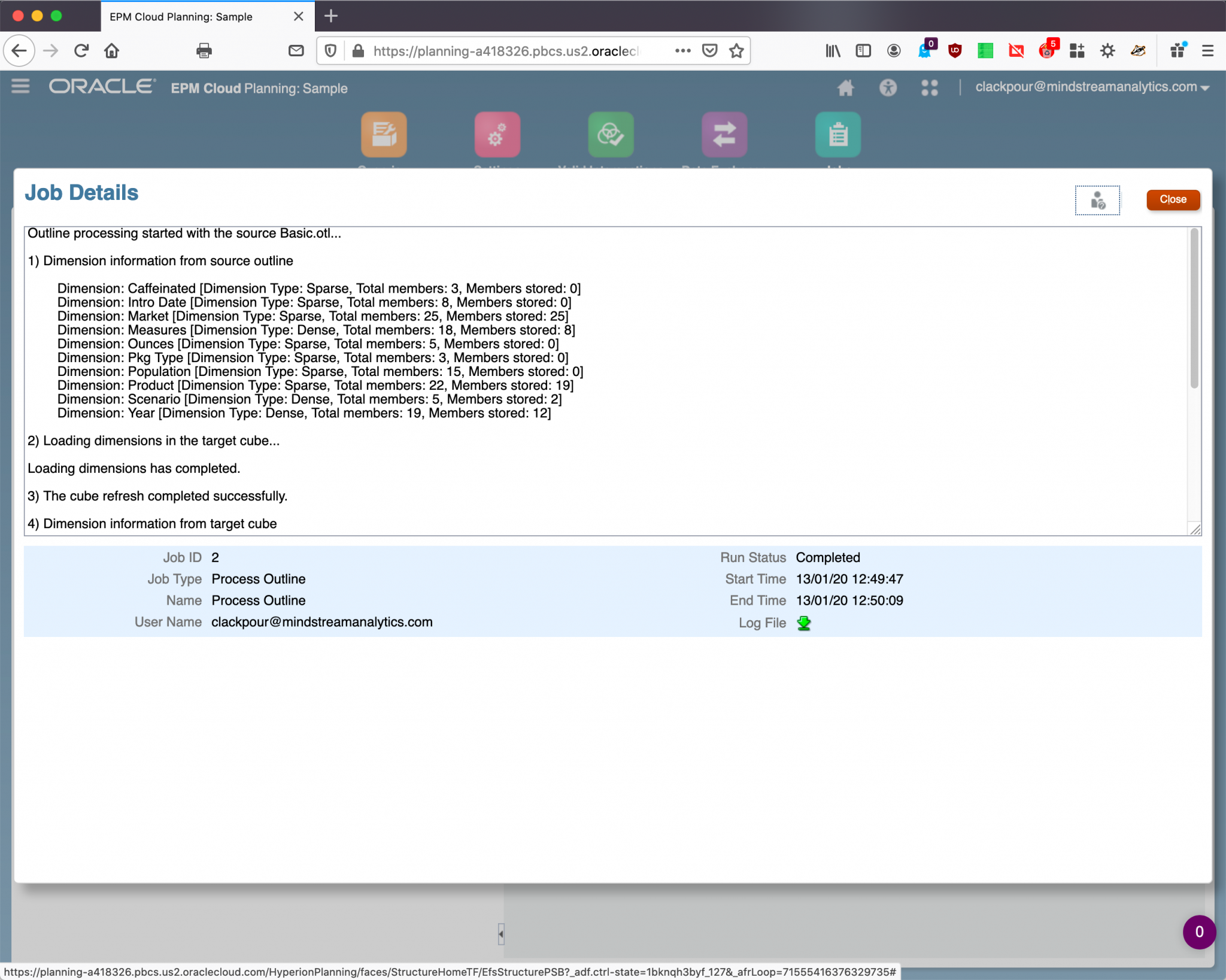Image resolution: width=1226 pixels, height=980 pixels.
Task: Open the pink Settings gears icon
Action: pos(497,134)
